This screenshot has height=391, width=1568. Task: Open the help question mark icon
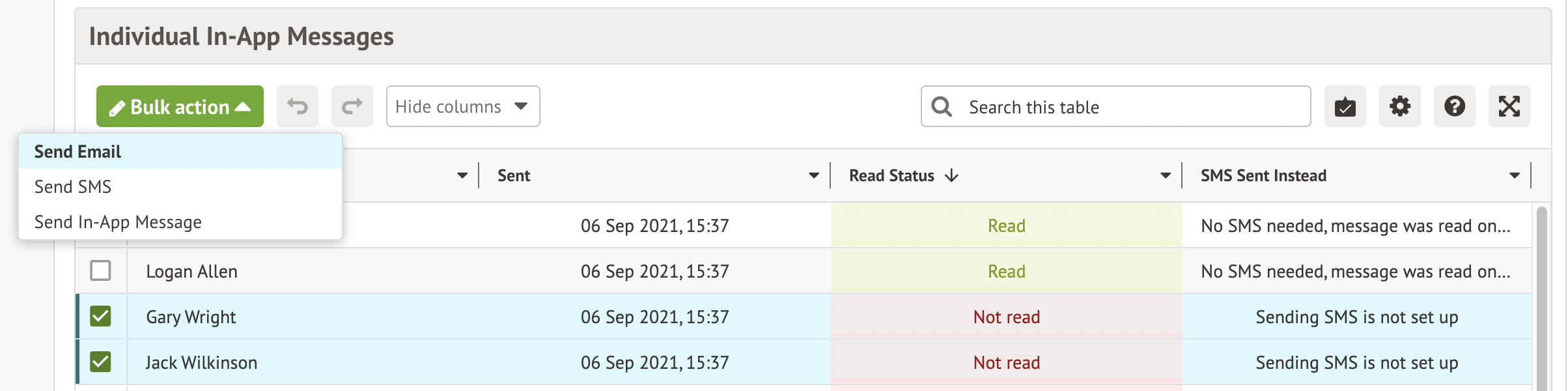click(x=1454, y=106)
